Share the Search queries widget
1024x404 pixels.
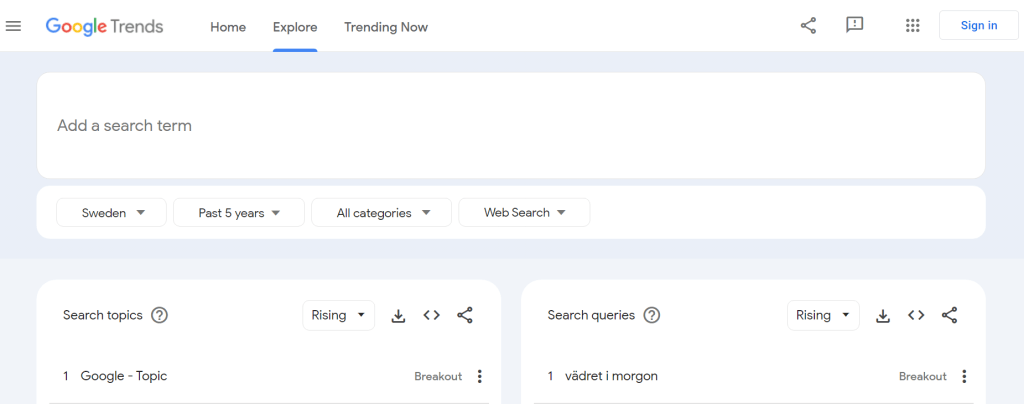tap(950, 315)
